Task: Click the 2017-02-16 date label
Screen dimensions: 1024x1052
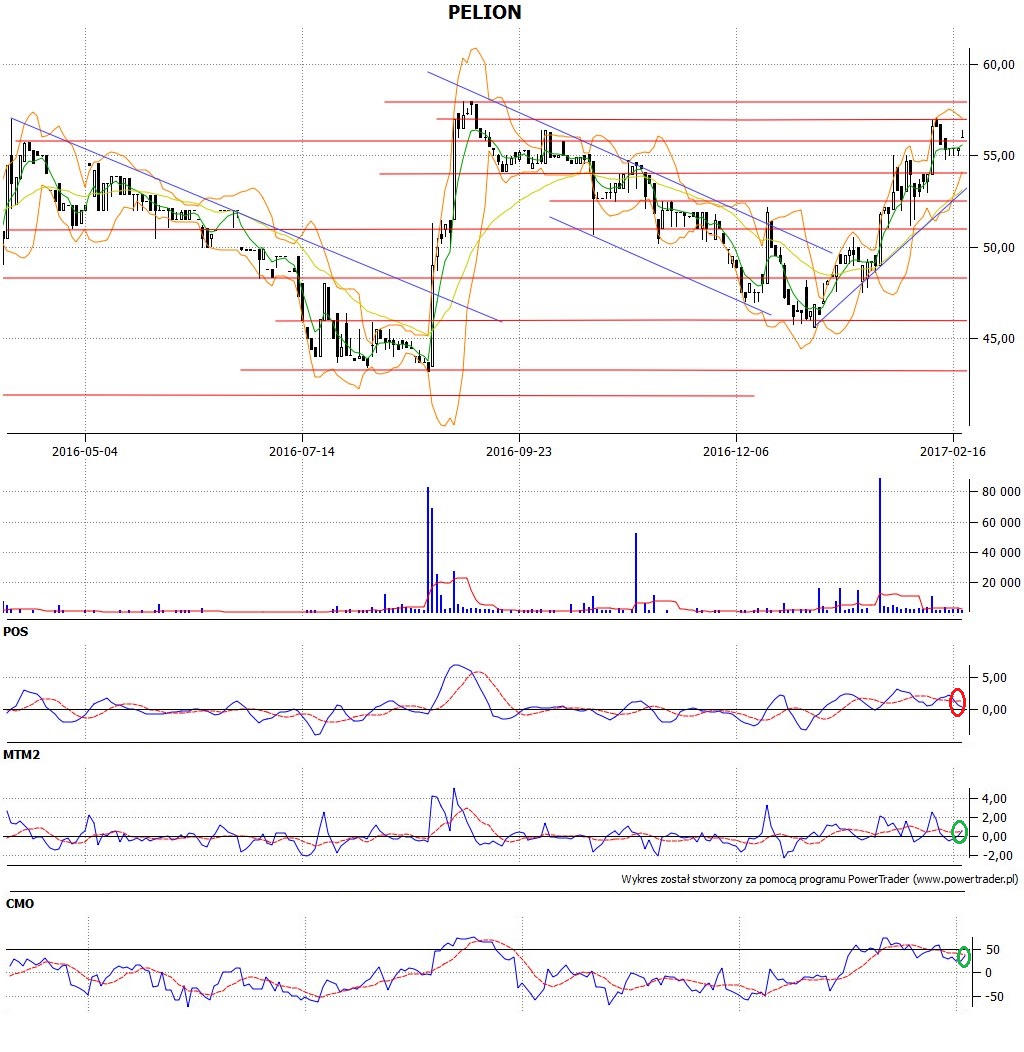Action: [953, 452]
